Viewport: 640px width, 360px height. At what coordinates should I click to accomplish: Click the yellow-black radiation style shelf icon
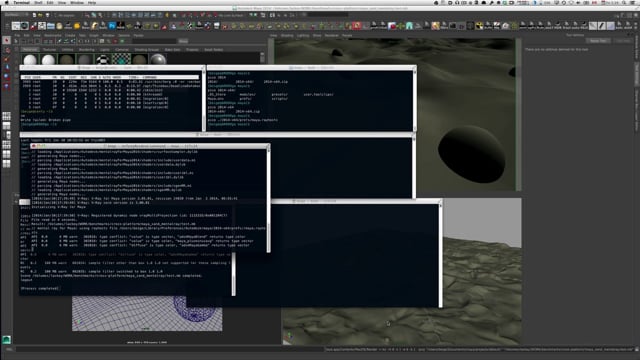[x=479, y=26]
